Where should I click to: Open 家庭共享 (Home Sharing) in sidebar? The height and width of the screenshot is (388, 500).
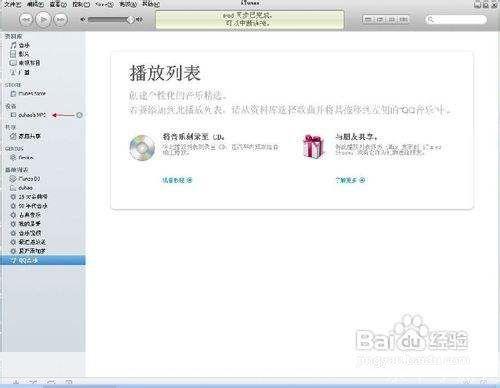click(x=25, y=136)
